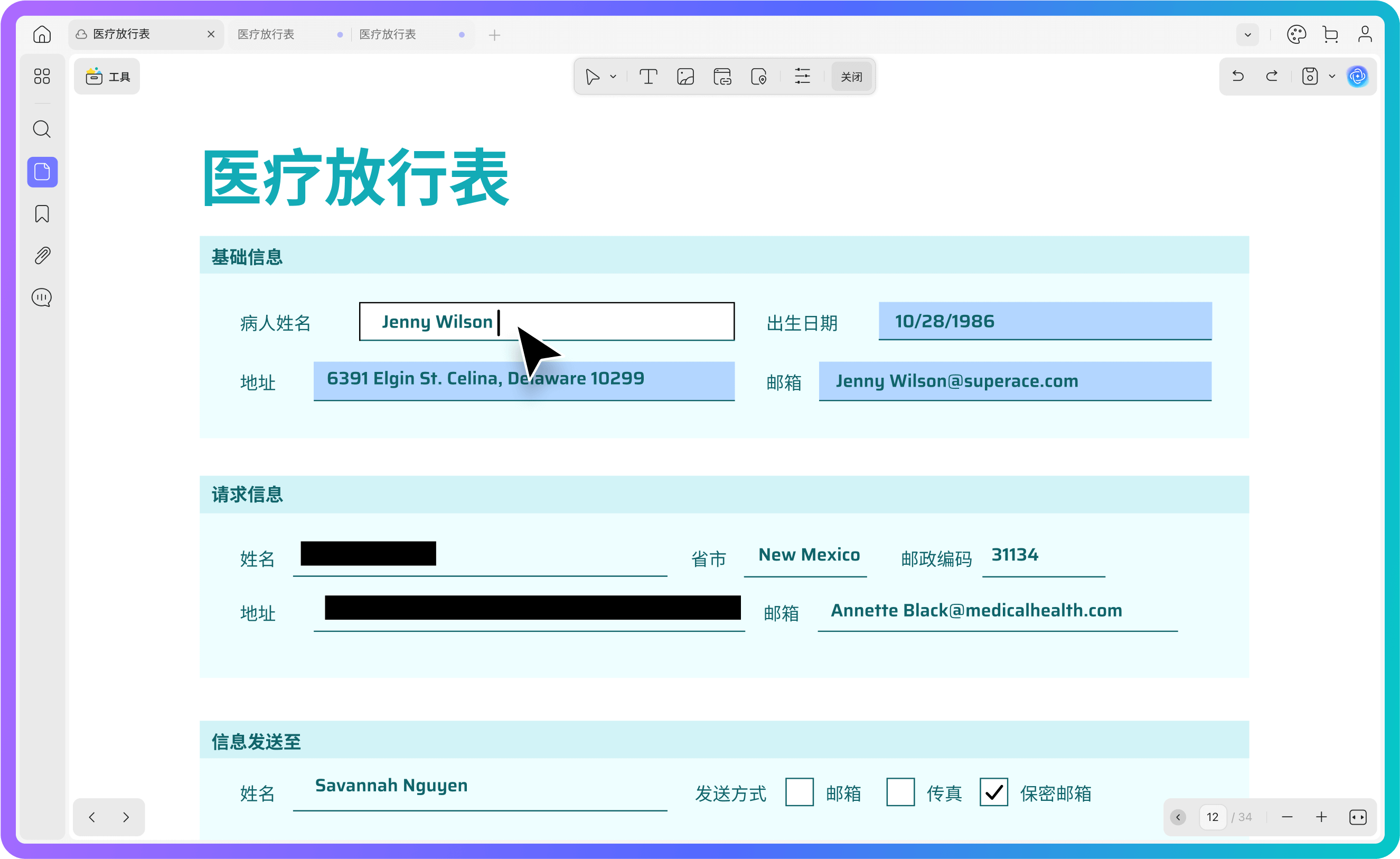Click the image field tool icon
This screenshot has width=1400, height=859.
point(685,77)
